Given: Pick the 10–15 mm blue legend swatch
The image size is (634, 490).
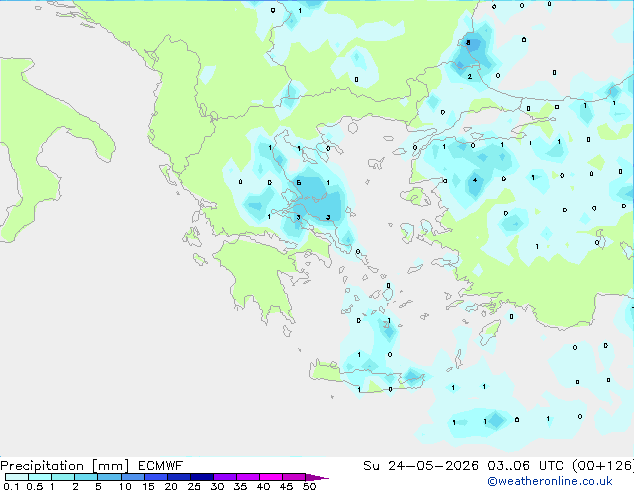Looking at the screenshot, I should [x=132, y=477].
